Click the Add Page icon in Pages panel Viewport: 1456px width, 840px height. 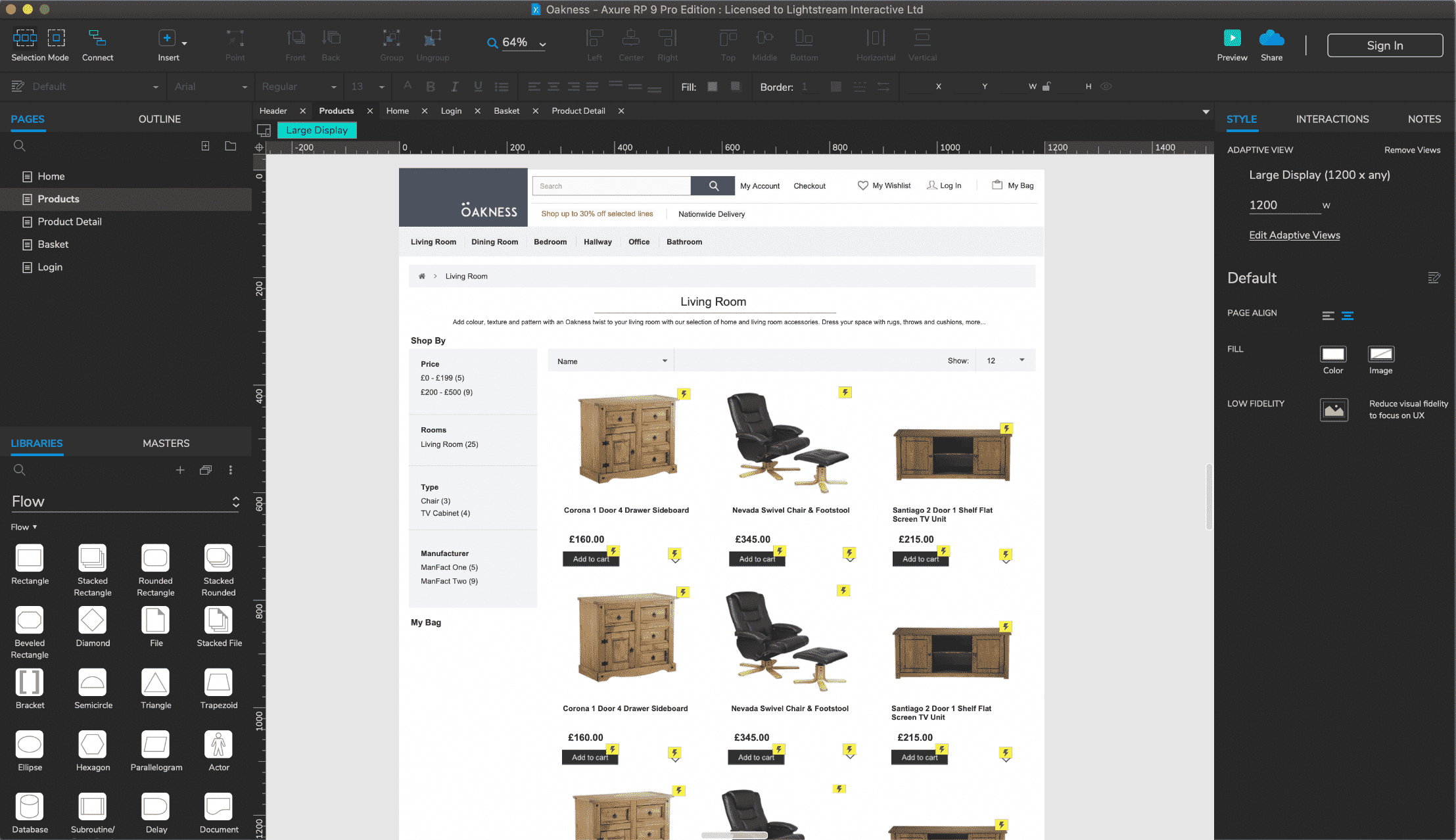coord(205,146)
